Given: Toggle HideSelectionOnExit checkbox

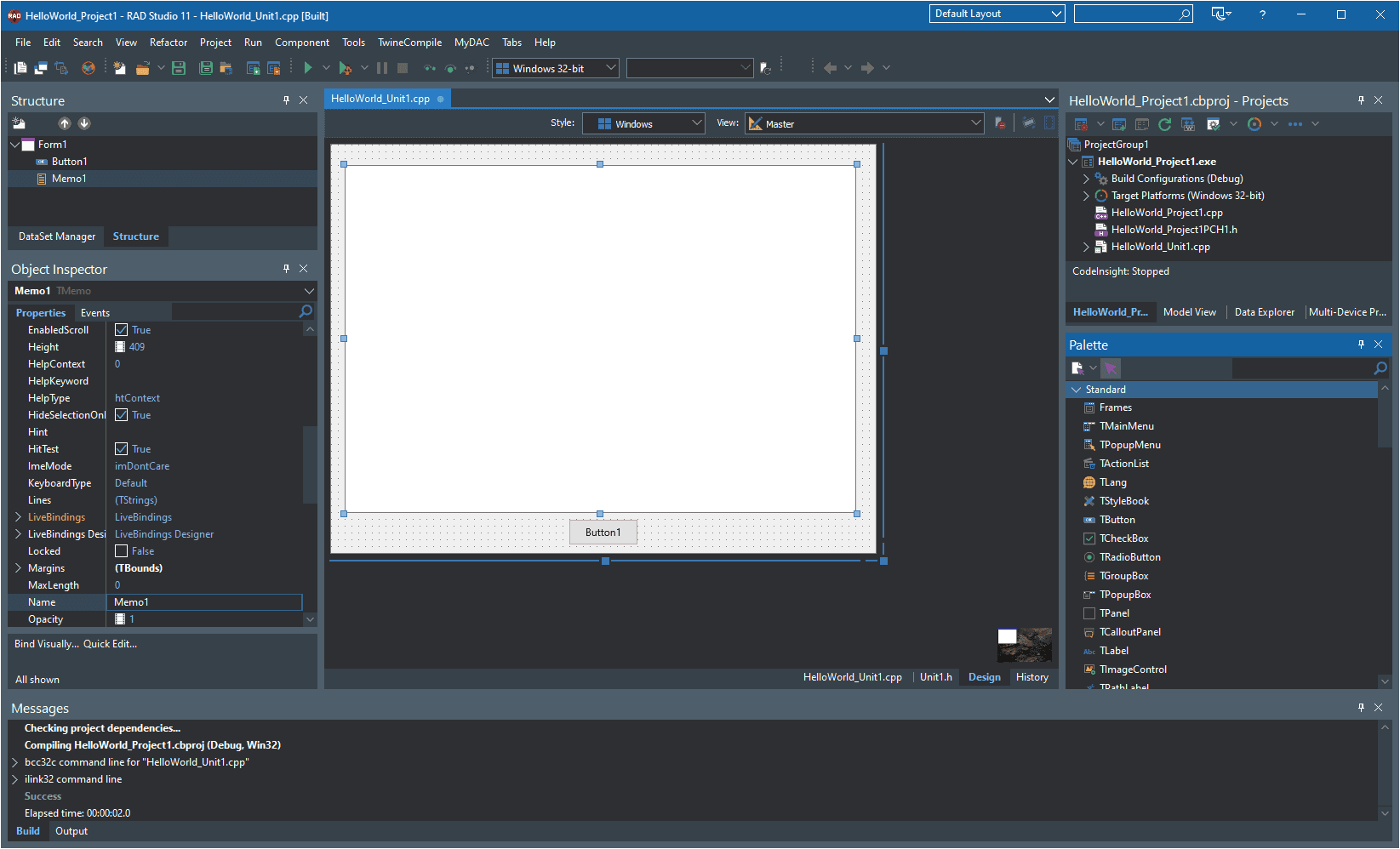Looking at the screenshot, I should tap(121, 415).
